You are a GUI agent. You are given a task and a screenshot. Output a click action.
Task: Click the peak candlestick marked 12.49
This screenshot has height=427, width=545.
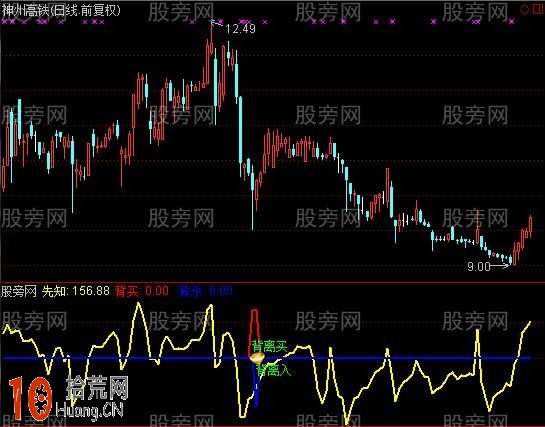click(x=211, y=39)
